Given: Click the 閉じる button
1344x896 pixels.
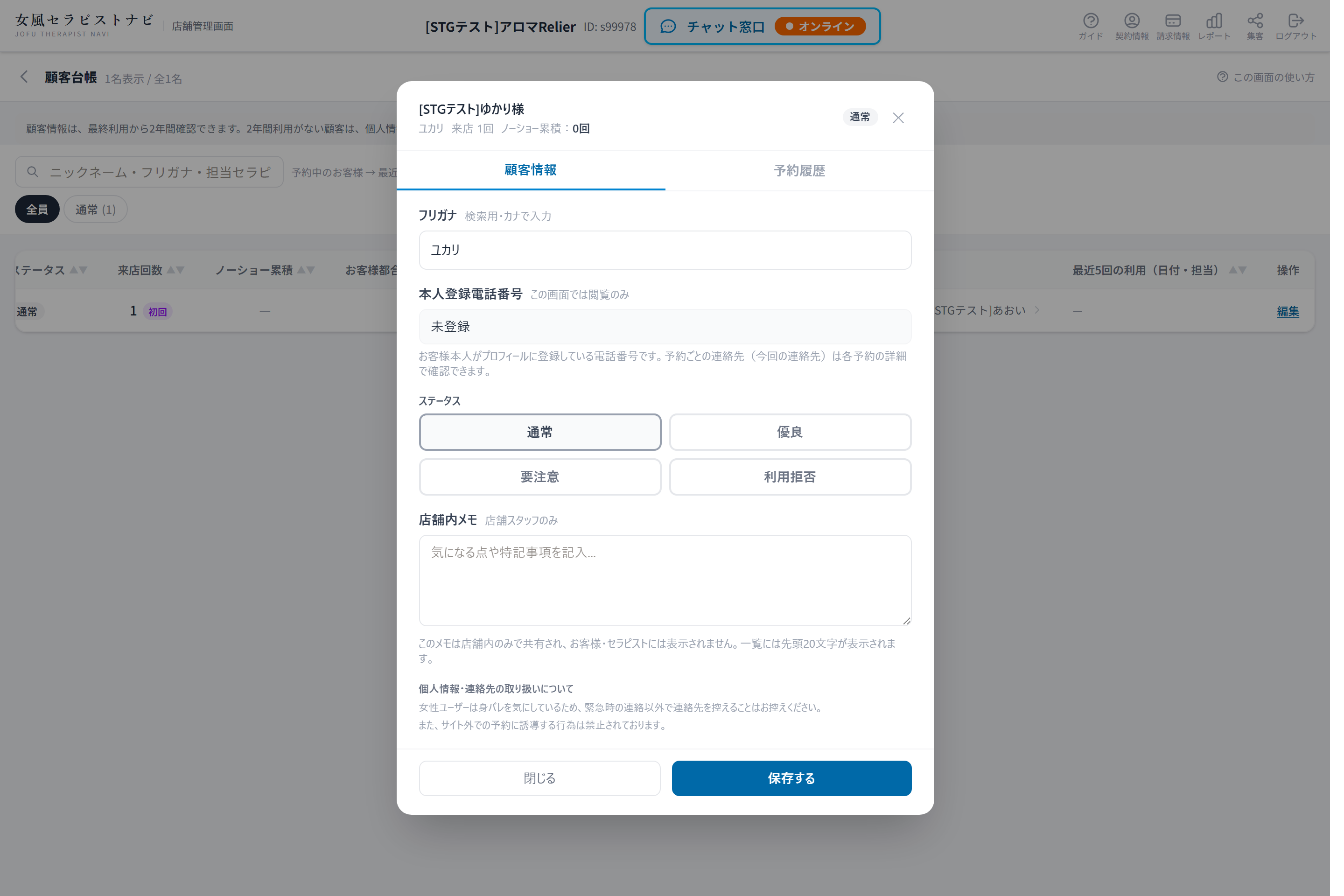Looking at the screenshot, I should (540, 778).
